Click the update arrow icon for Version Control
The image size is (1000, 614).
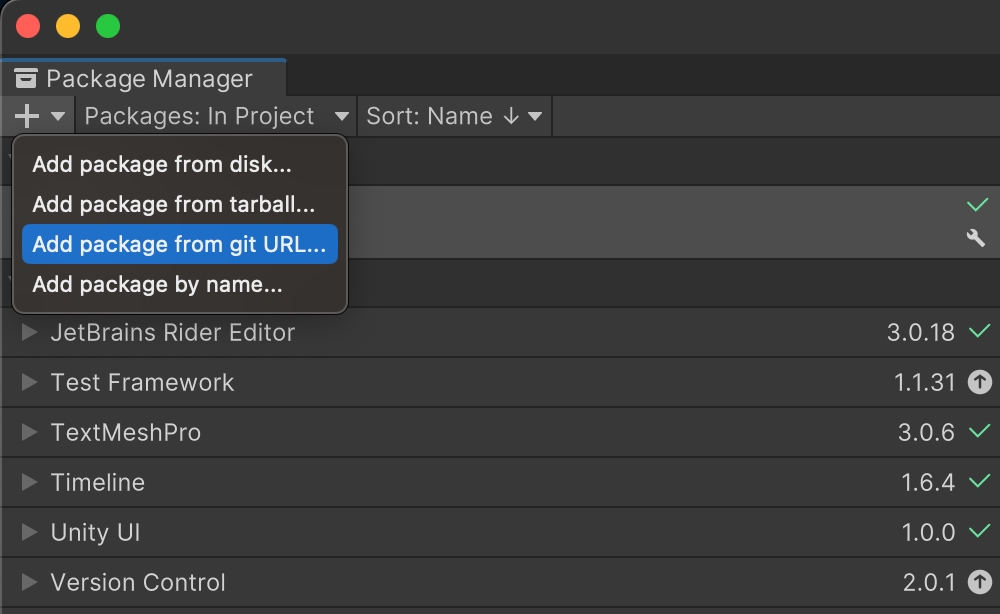pyautogui.click(x=979, y=582)
